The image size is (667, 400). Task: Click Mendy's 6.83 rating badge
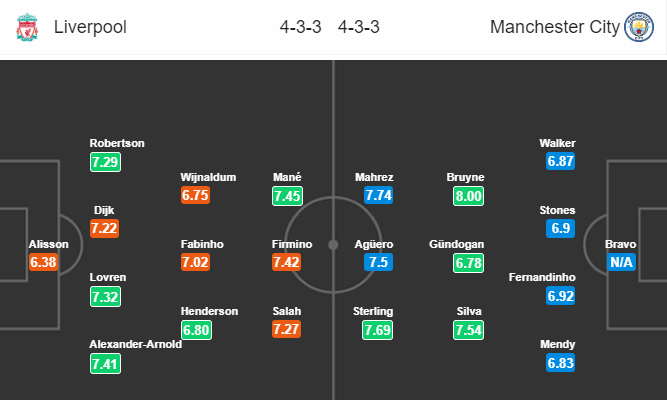(x=561, y=363)
